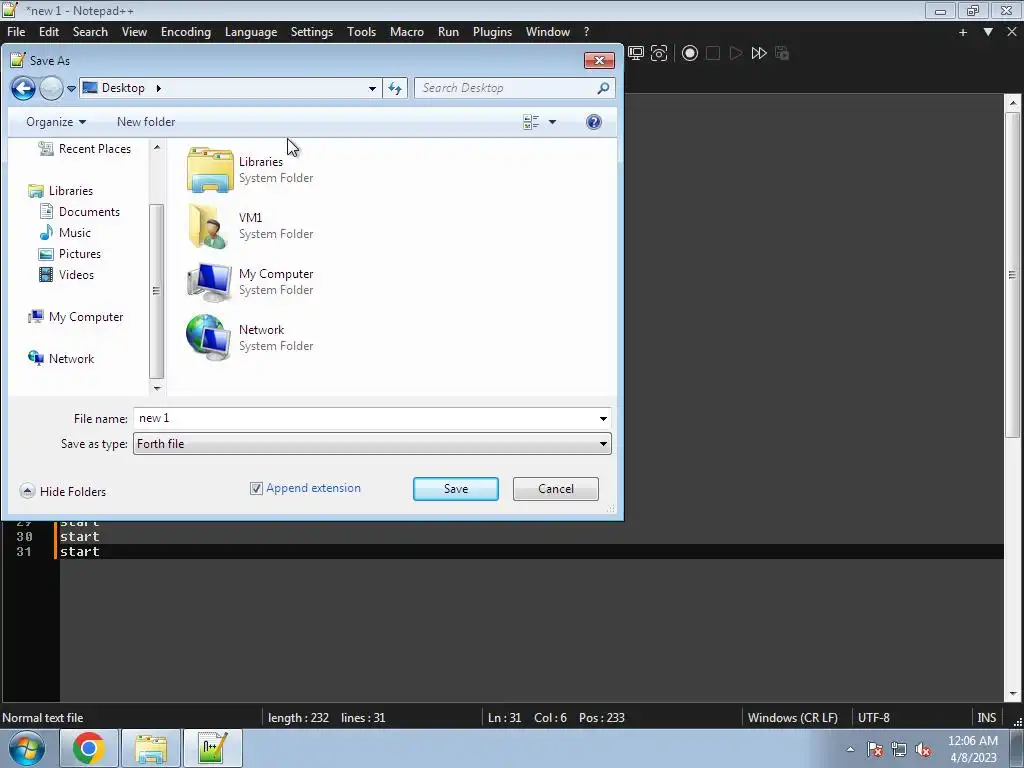The width and height of the screenshot is (1024, 768).
Task: Go back using the blue arrow button
Action: tap(23, 88)
